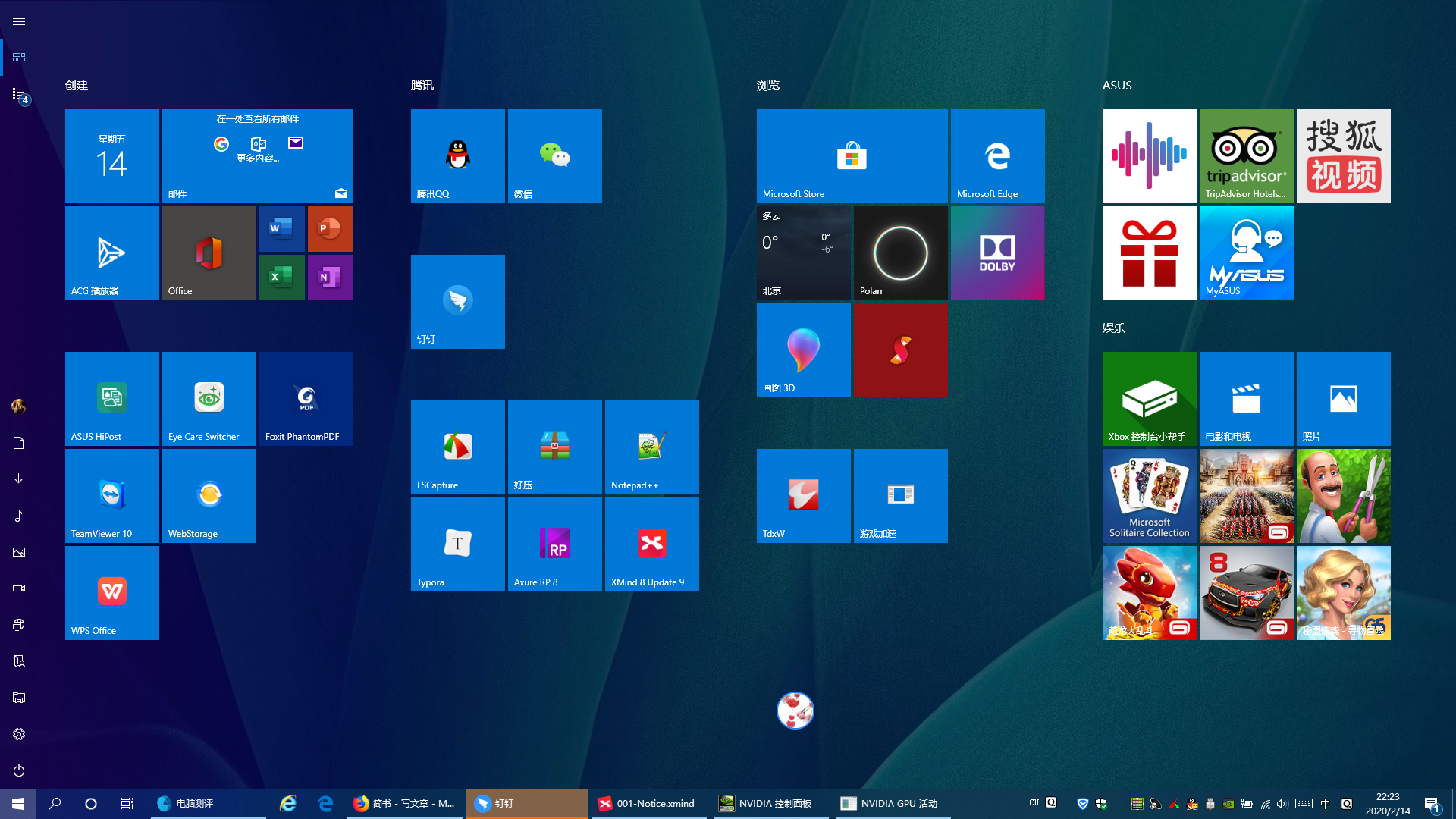Expand the hamburger menu at top left
Image resolution: width=1456 pixels, height=819 pixels.
tap(19, 21)
